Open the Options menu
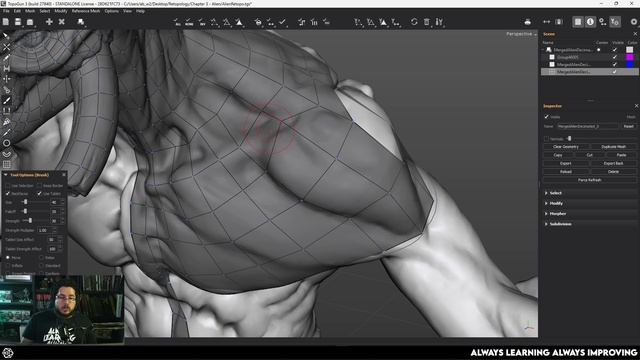The image size is (640, 360). [x=111, y=11]
